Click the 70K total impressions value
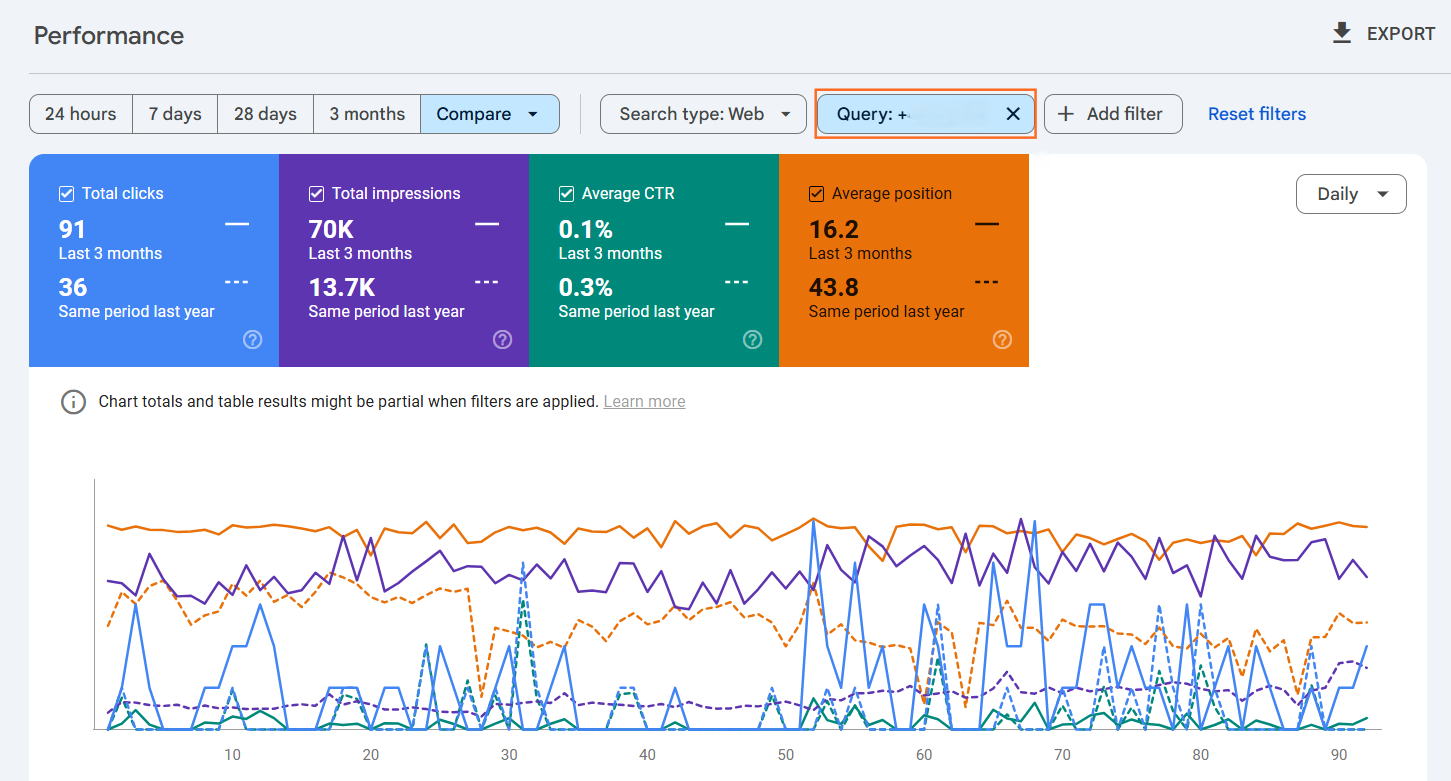 (x=331, y=229)
